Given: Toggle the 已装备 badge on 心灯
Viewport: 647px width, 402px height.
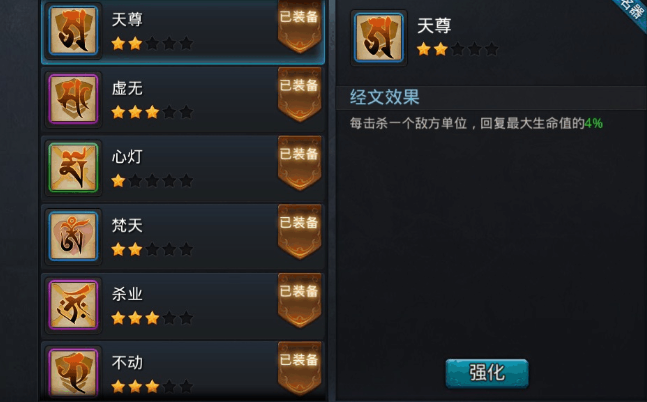Looking at the screenshot, I should click(300, 163).
